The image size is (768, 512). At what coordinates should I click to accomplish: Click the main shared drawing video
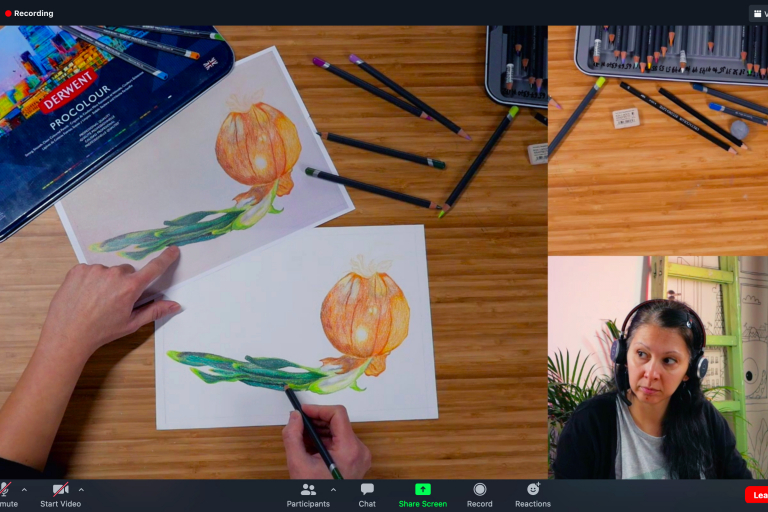273,252
